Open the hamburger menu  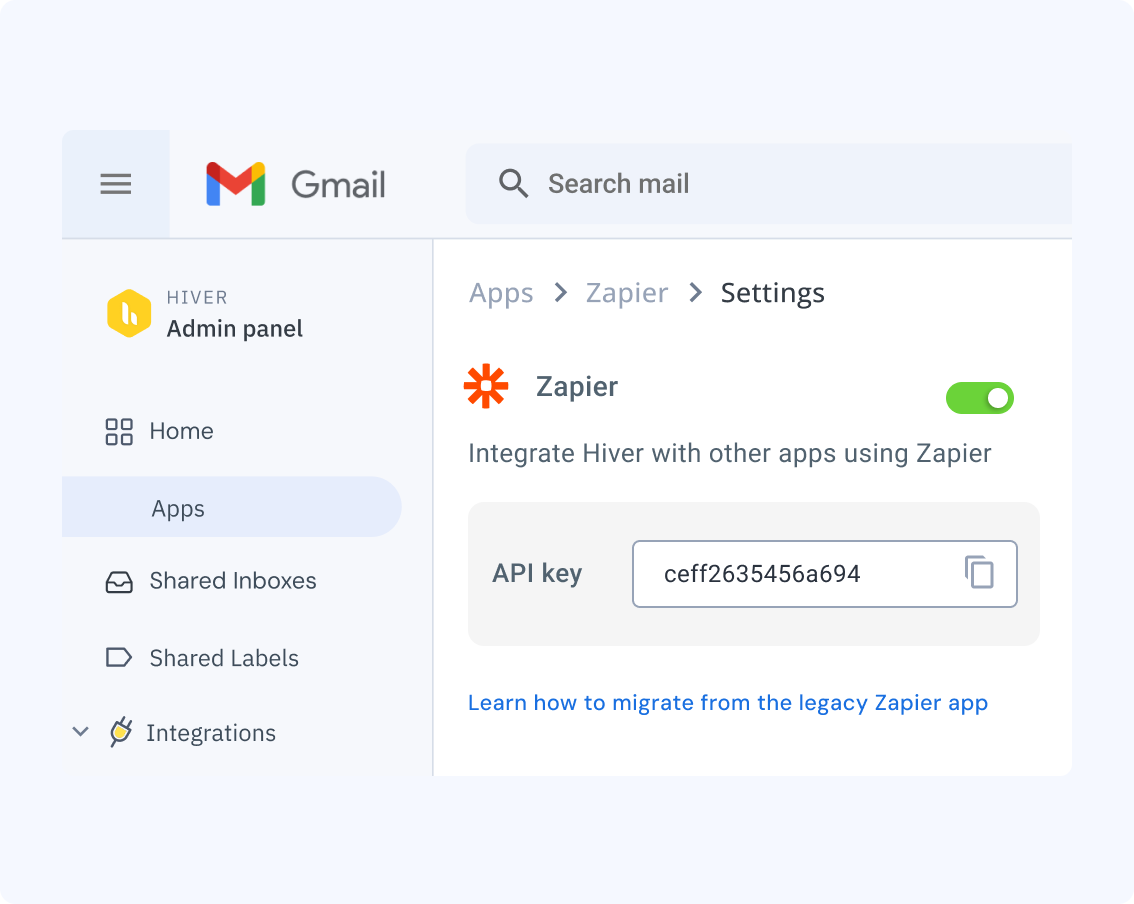pyautogui.click(x=115, y=183)
